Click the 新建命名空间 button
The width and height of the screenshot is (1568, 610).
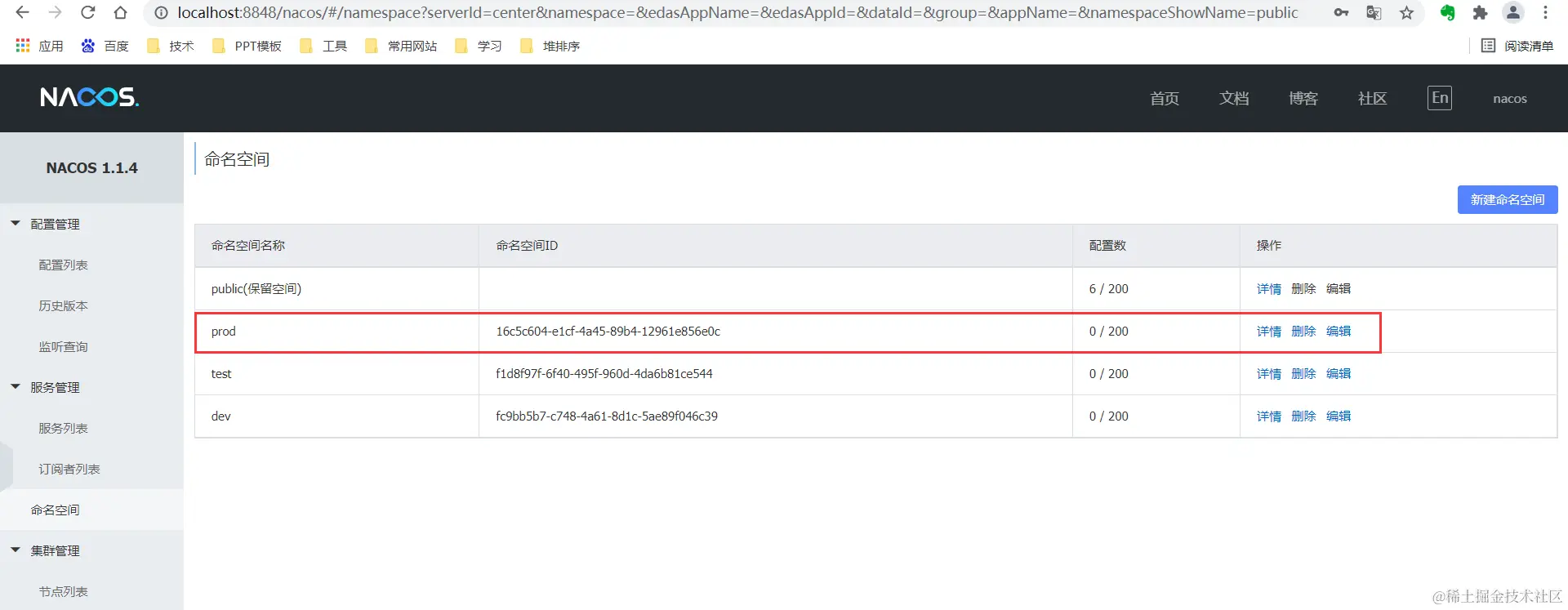point(1508,199)
